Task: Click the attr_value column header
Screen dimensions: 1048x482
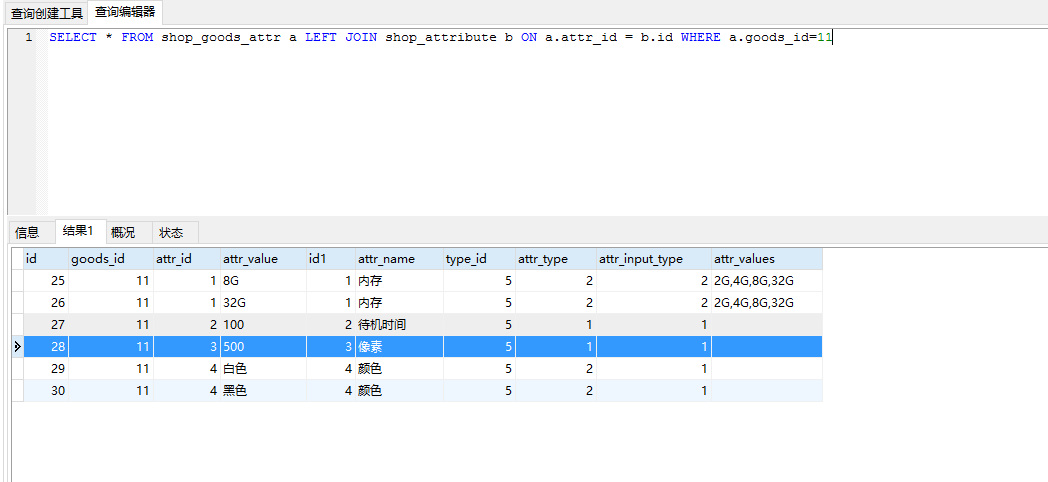Action: click(x=250, y=259)
